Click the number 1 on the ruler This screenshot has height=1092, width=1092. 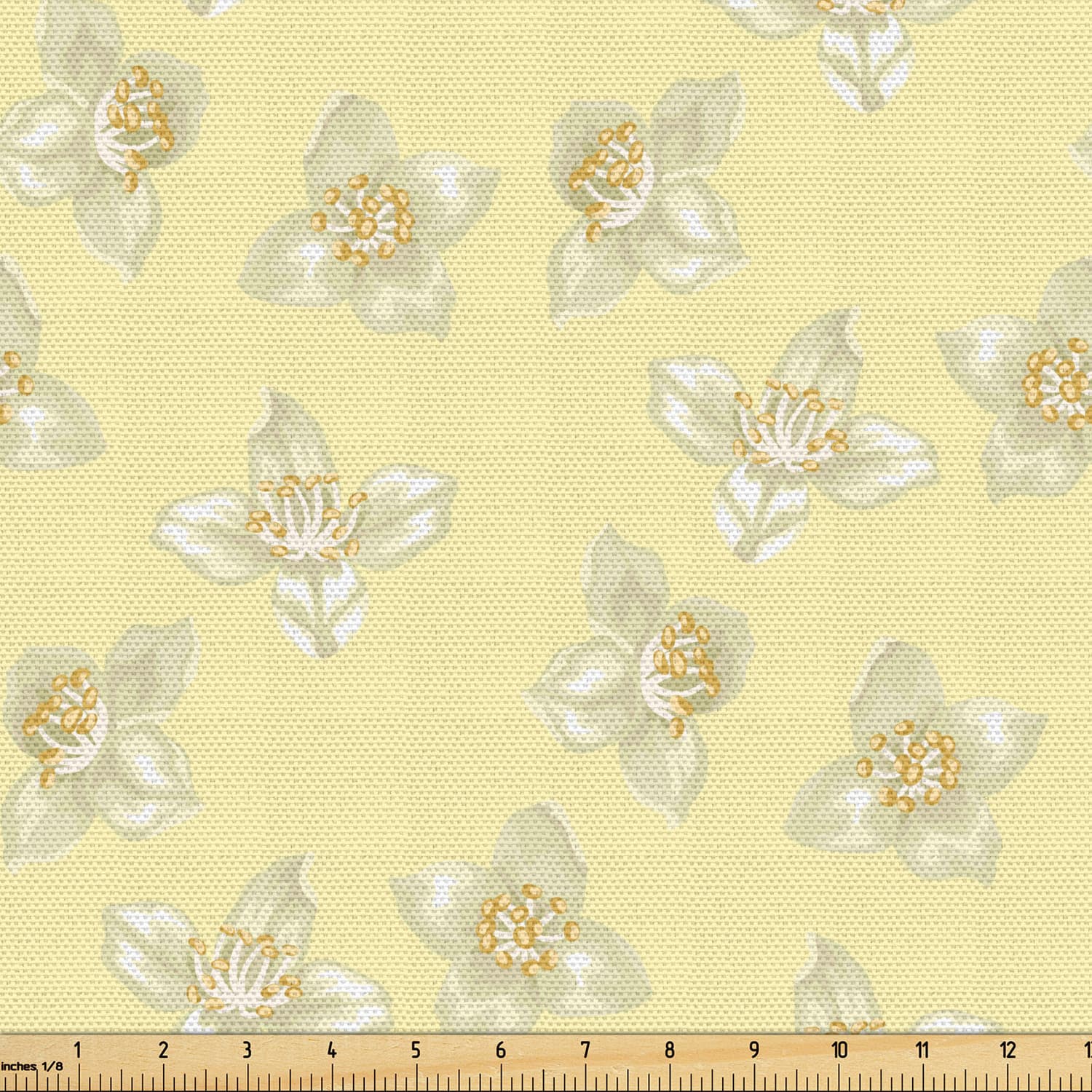[x=78, y=1051]
